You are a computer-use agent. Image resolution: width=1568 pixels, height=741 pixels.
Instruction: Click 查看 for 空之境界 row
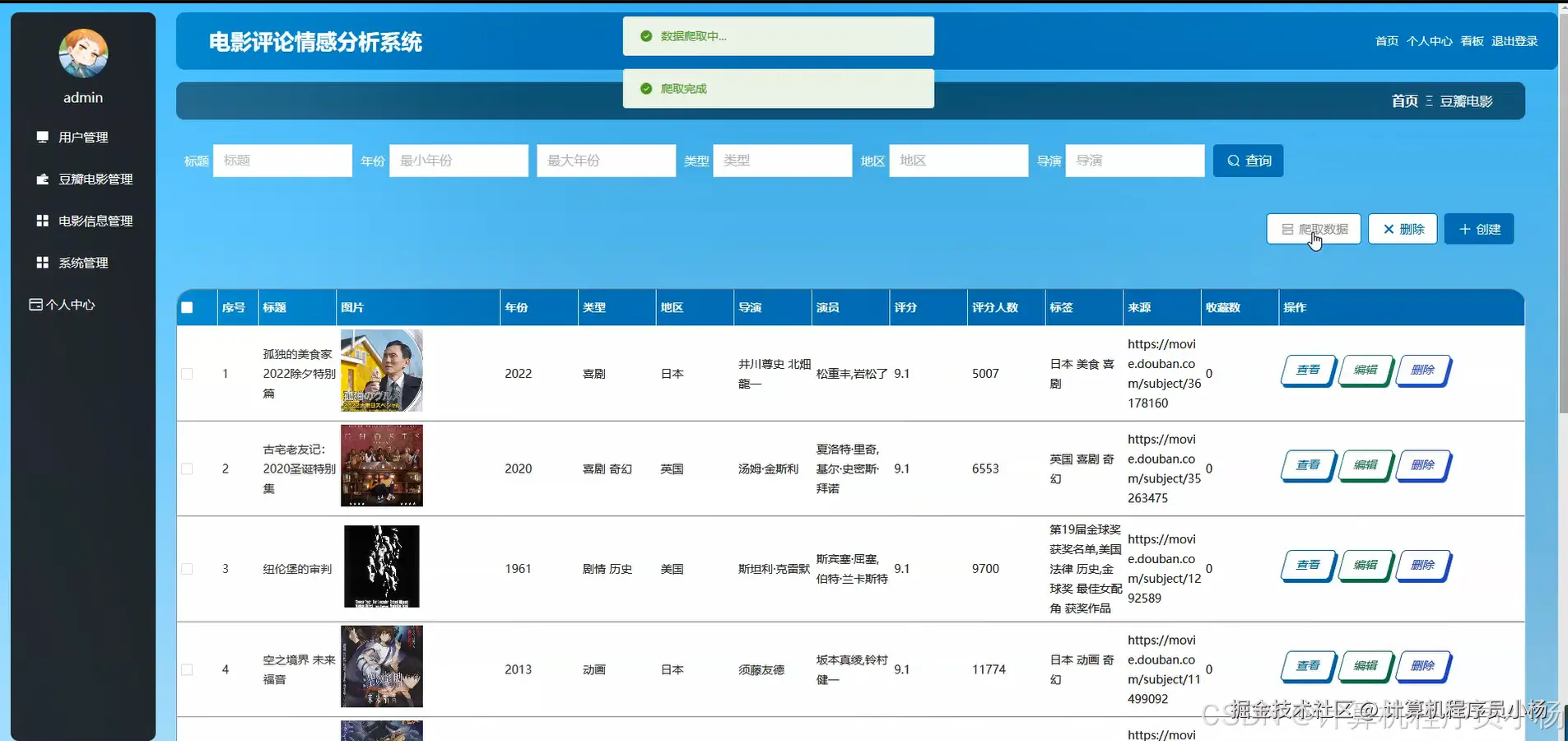(x=1308, y=666)
